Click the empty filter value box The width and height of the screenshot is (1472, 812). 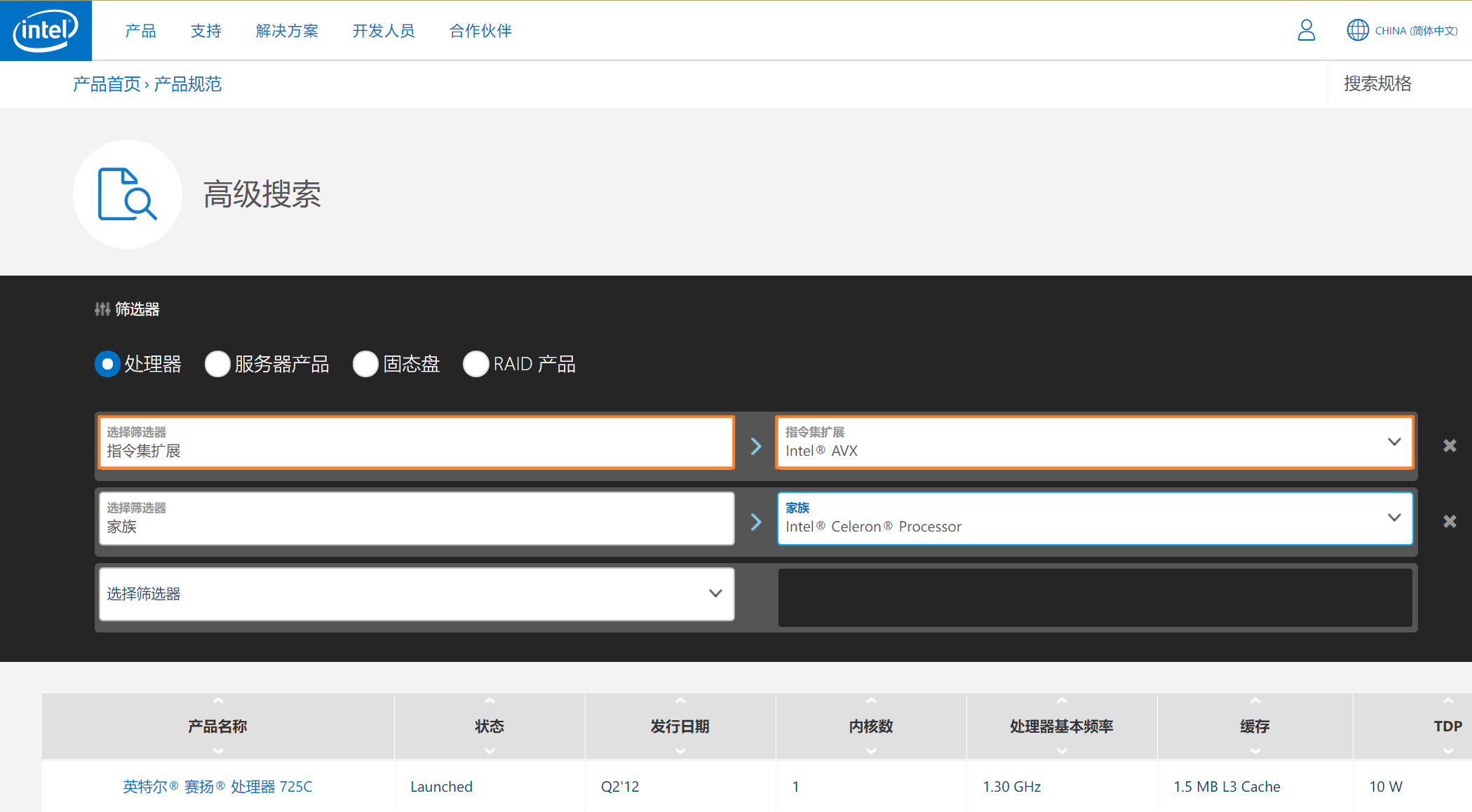point(1095,597)
